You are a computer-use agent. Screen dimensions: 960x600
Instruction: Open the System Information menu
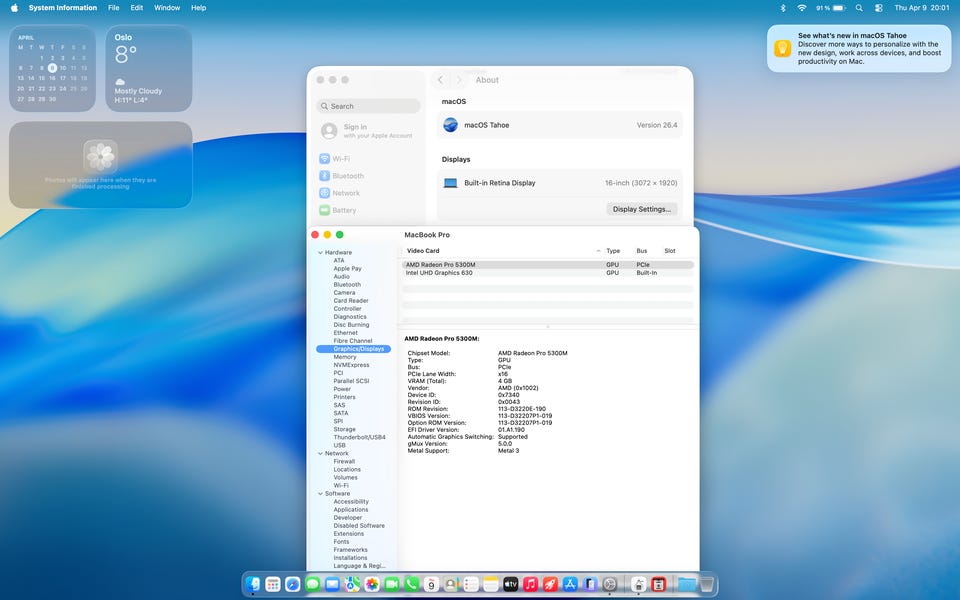[62, 8]
